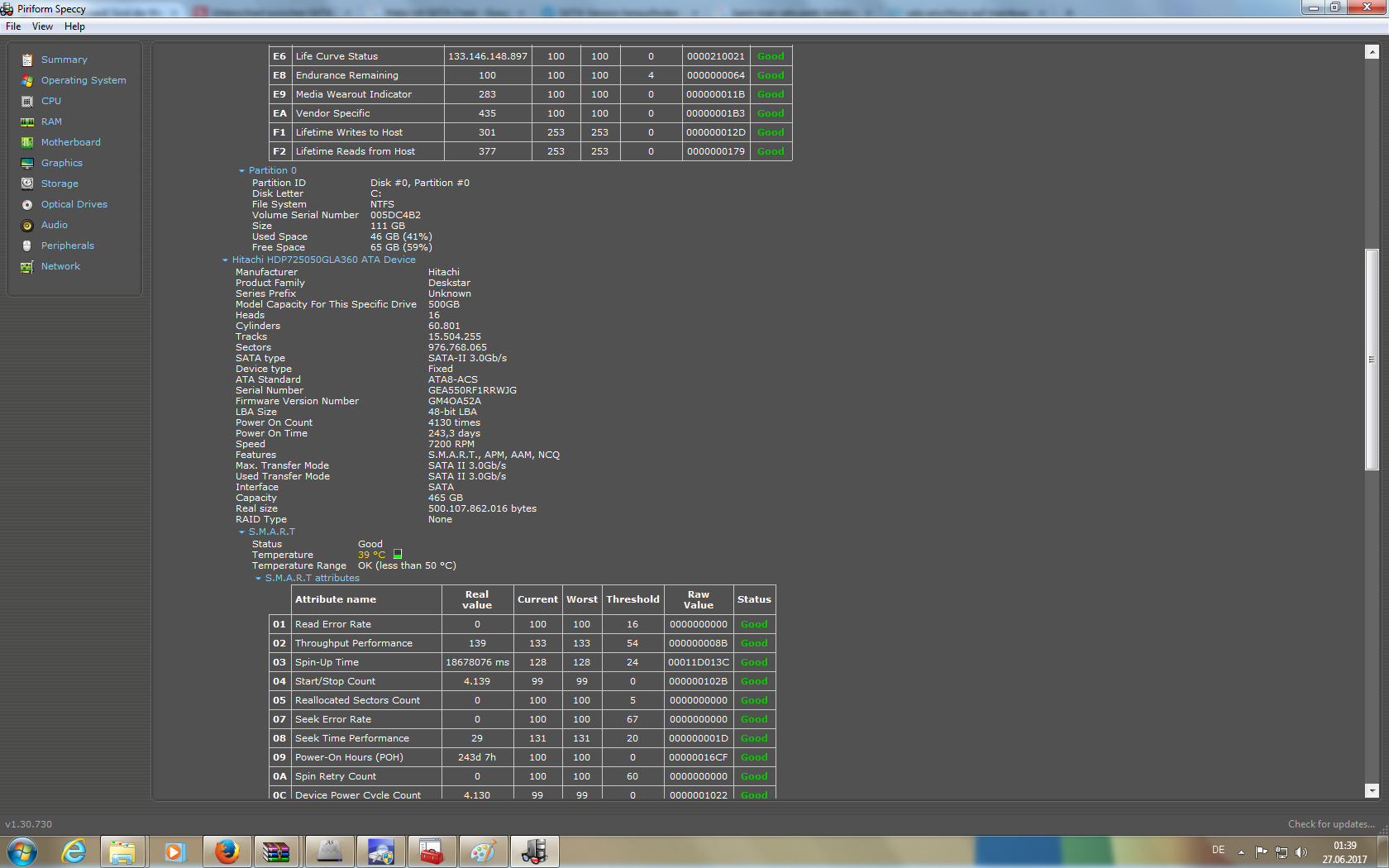Click the Audio speaker icon
Screen dimensions: 1389x868
coord(27,225)
